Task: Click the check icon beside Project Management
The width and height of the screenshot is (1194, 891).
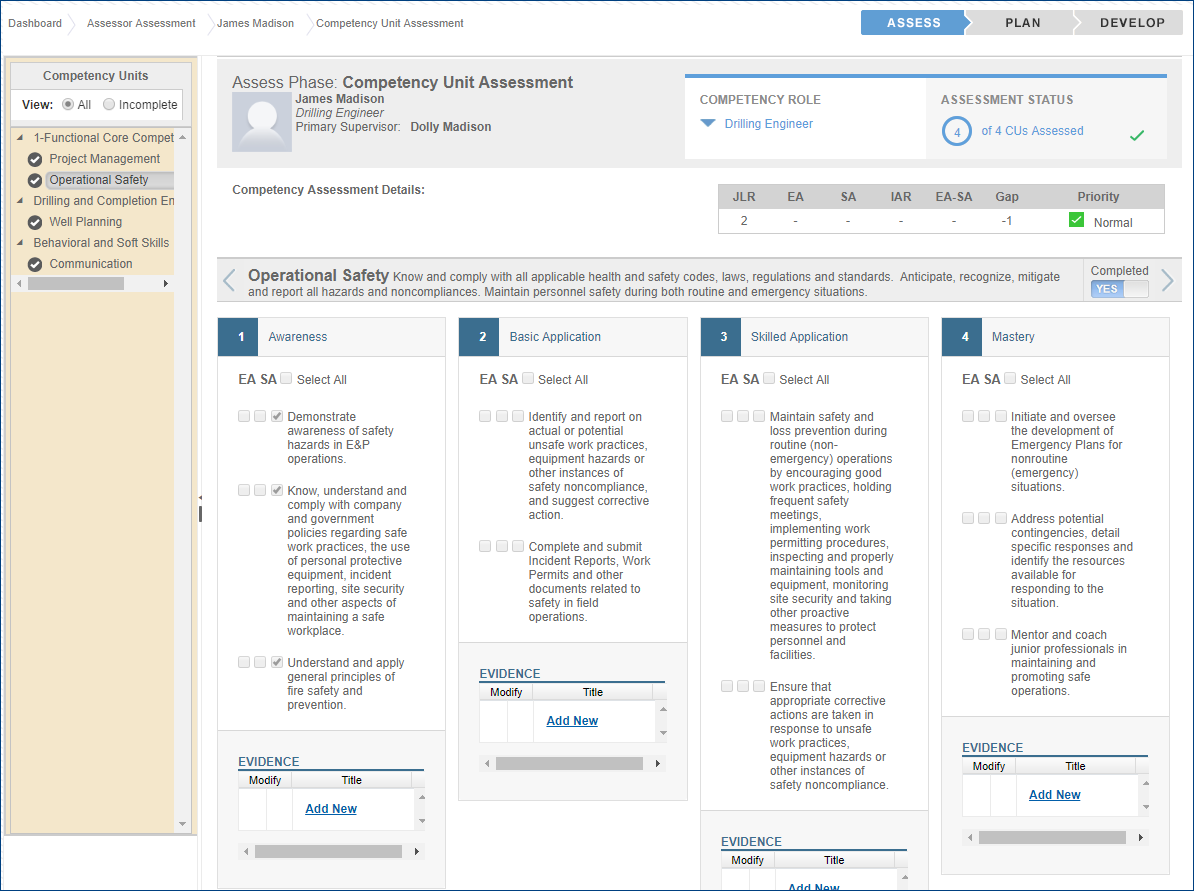Action: click(x=35, y=159)
